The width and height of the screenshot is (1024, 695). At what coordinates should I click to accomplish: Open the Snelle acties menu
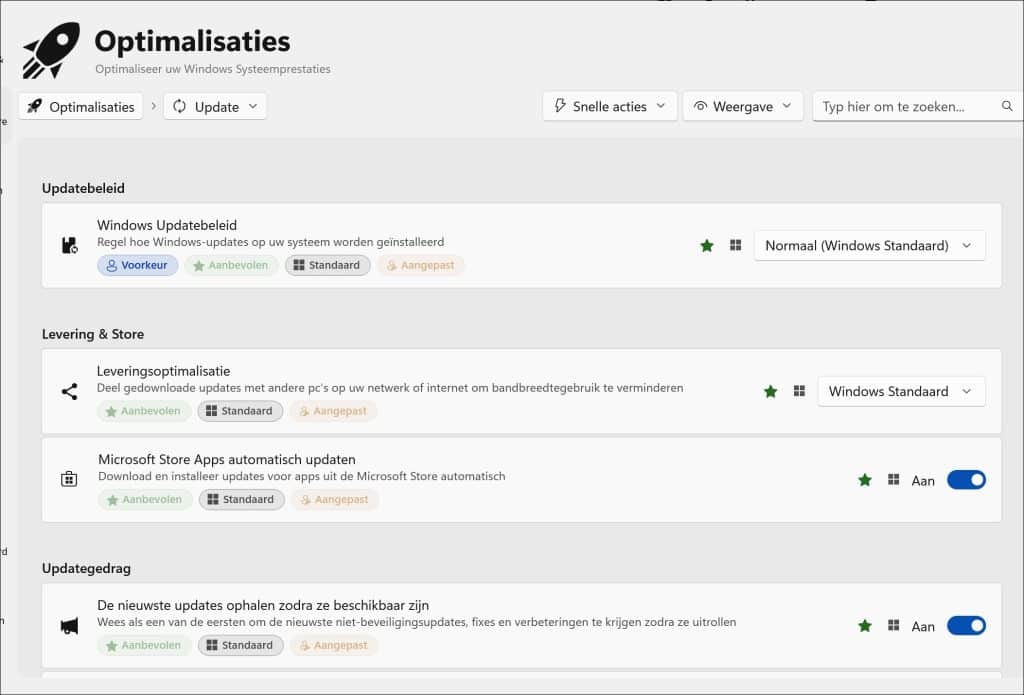click(x=609, y=106)
